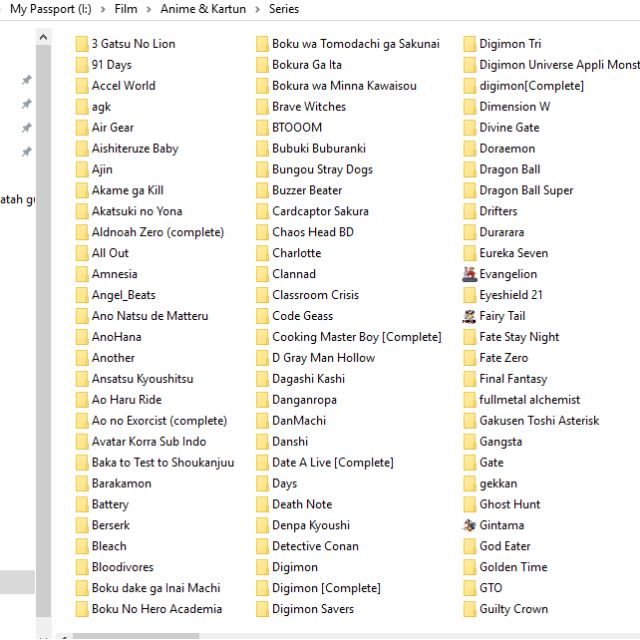Select the Ajin folder name

(102, 169)
